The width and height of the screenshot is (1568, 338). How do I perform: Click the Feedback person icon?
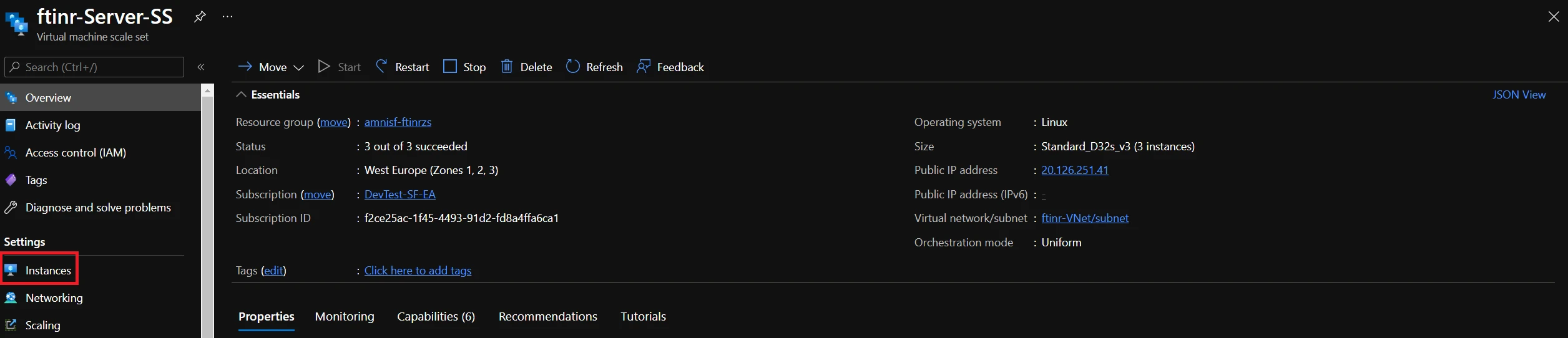tap(644, 66)
